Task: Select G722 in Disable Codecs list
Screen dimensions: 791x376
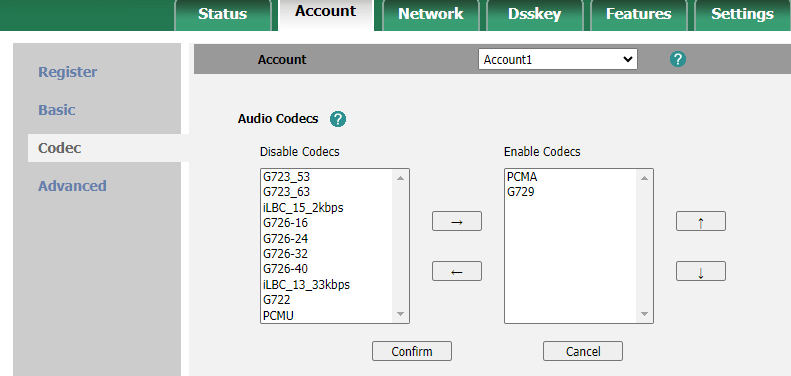Action: tap(327, 300)
